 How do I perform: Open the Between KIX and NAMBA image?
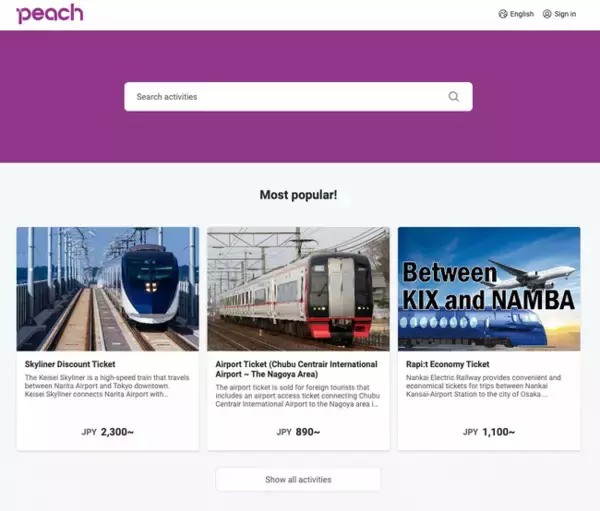coord(489,289)
